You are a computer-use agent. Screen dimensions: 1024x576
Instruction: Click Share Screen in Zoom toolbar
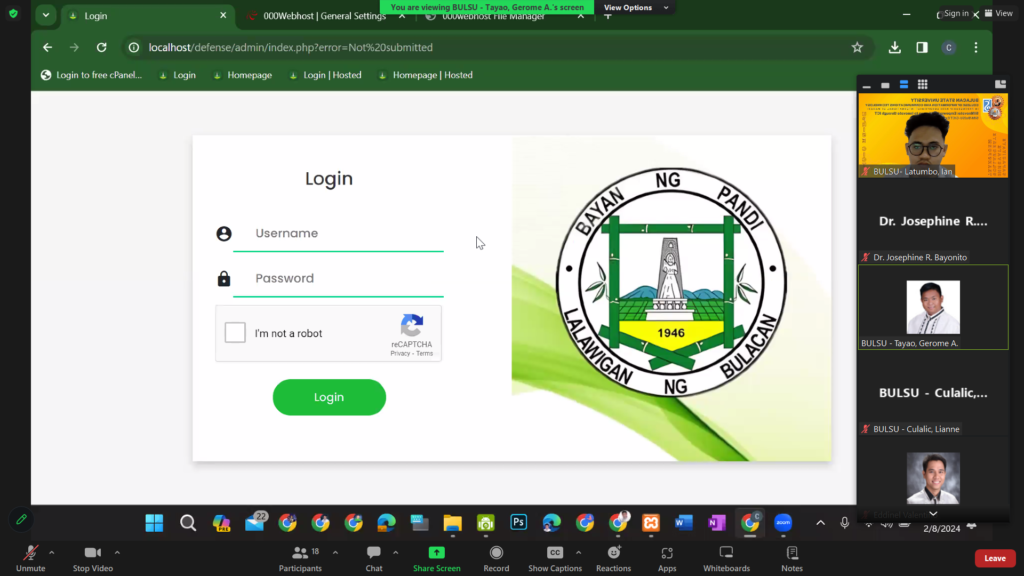(x=436, y=558)
